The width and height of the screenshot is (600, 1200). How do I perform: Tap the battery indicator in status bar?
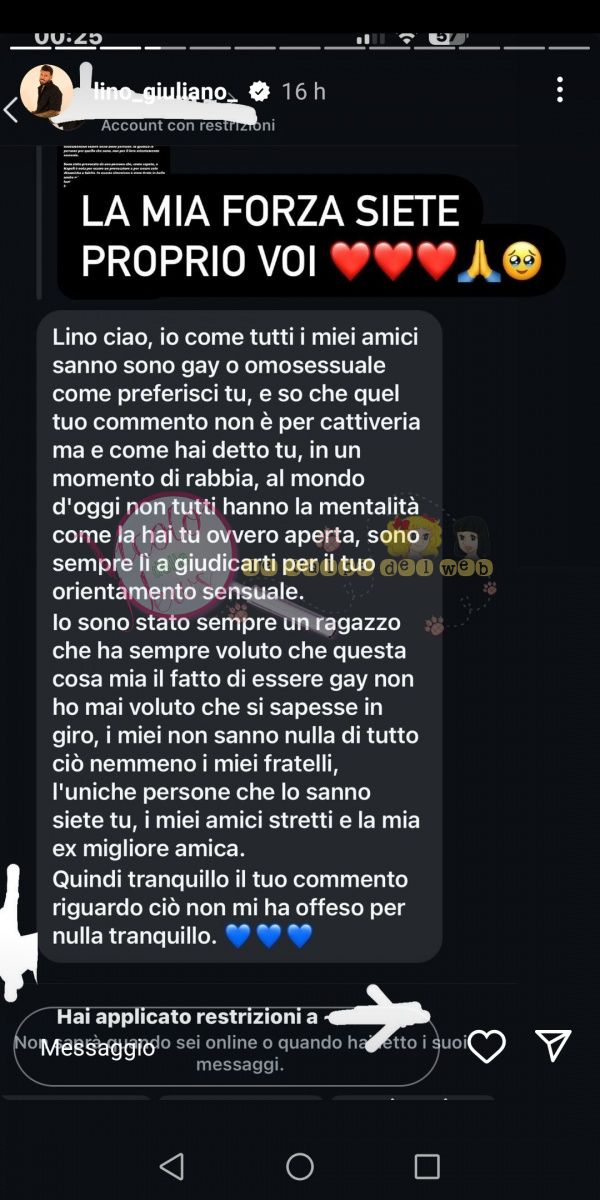449,36
